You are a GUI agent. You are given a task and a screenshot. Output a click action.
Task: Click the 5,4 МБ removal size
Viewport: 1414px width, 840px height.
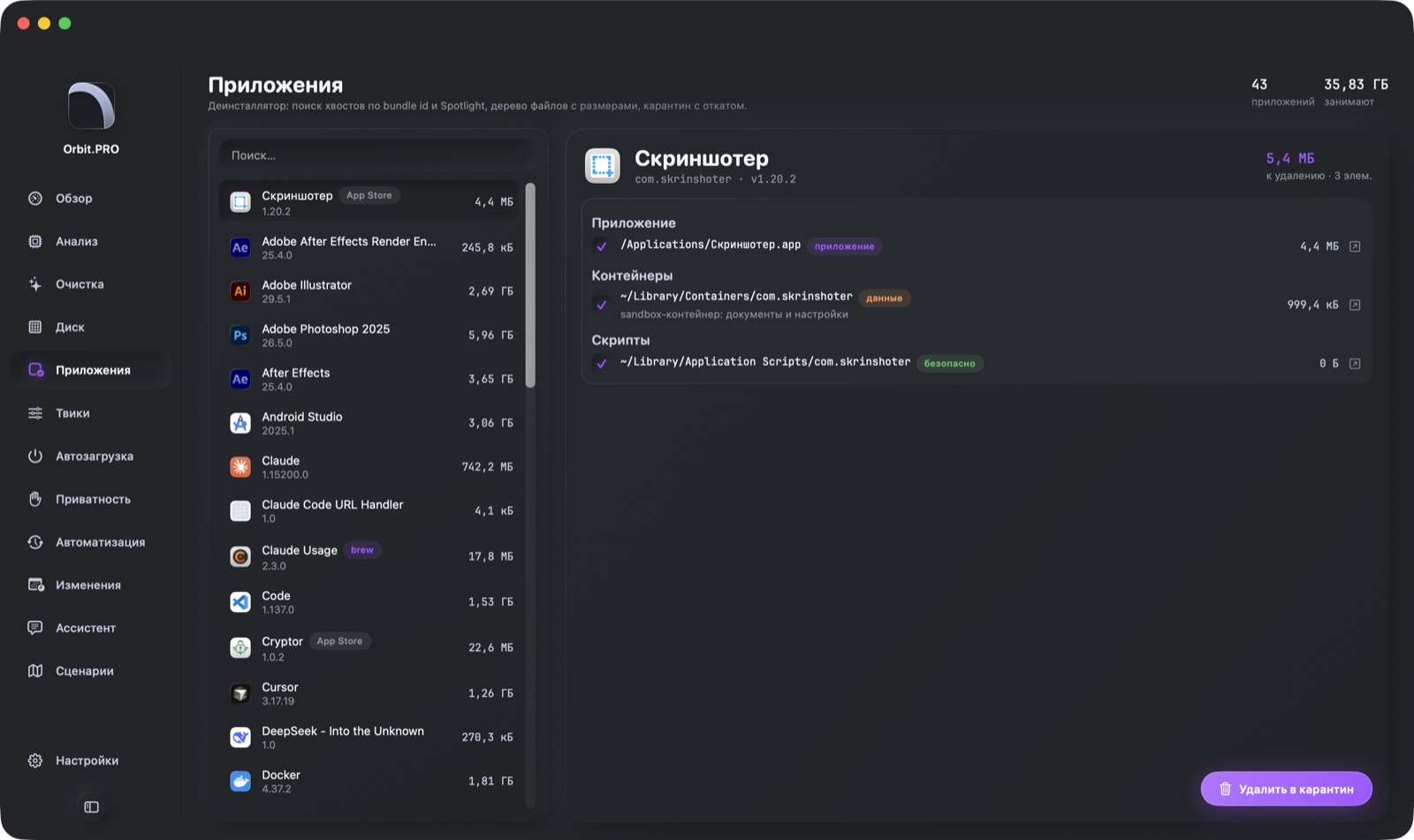point(1290,158)
